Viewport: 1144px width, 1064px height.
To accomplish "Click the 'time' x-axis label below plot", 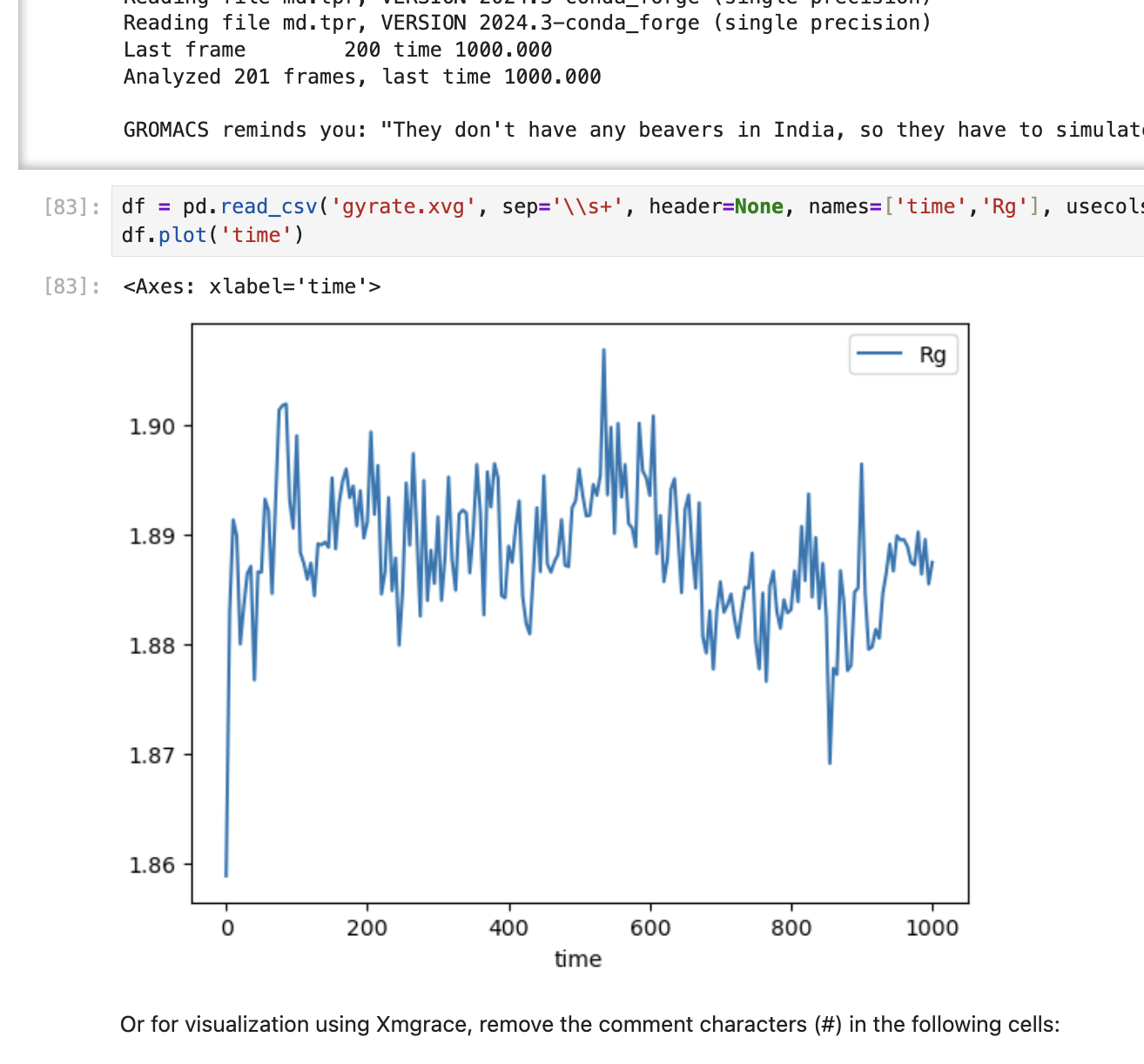I will pyautogui.click(x=578, y=959).
